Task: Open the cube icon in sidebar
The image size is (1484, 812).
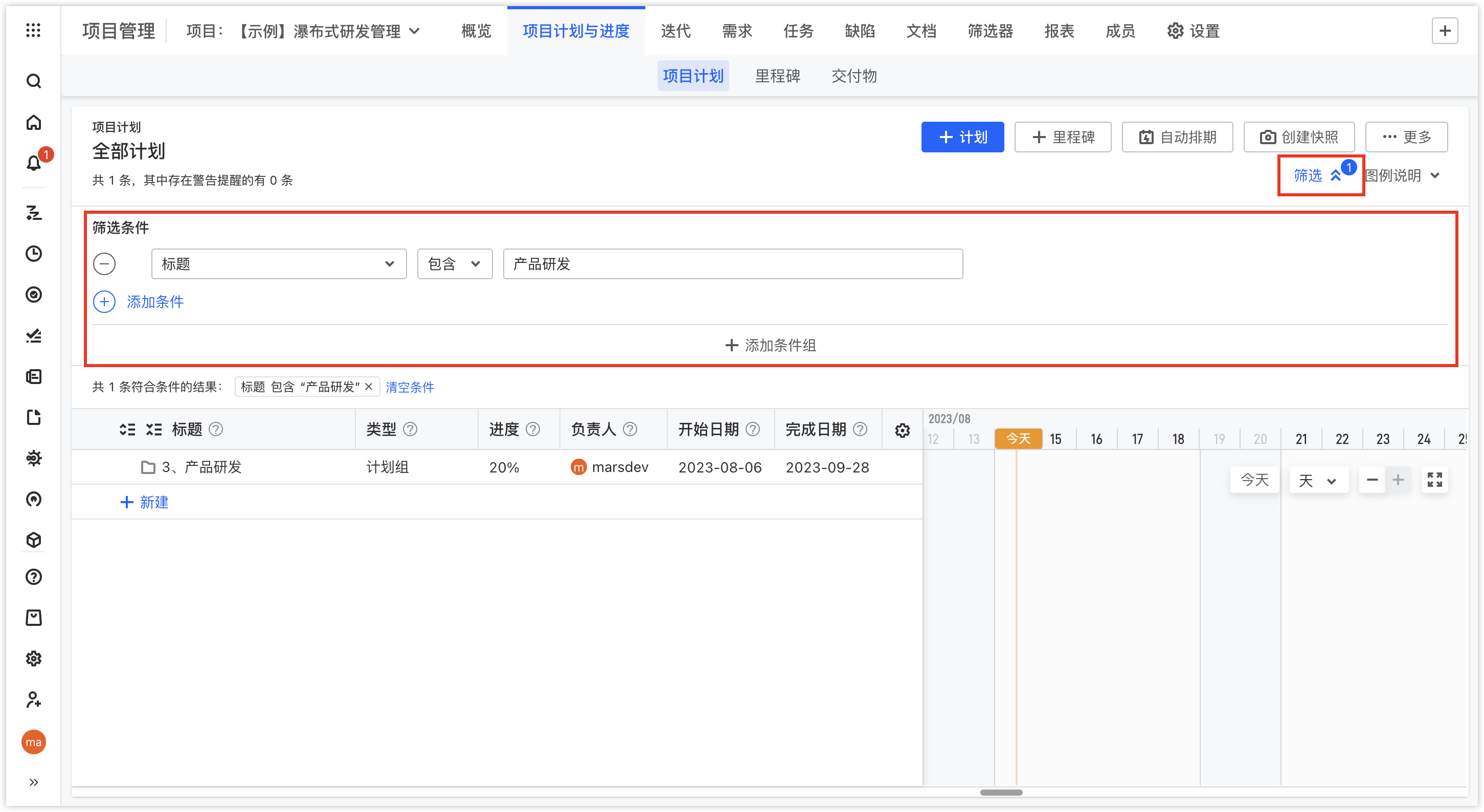Action: tap(33, 539)
